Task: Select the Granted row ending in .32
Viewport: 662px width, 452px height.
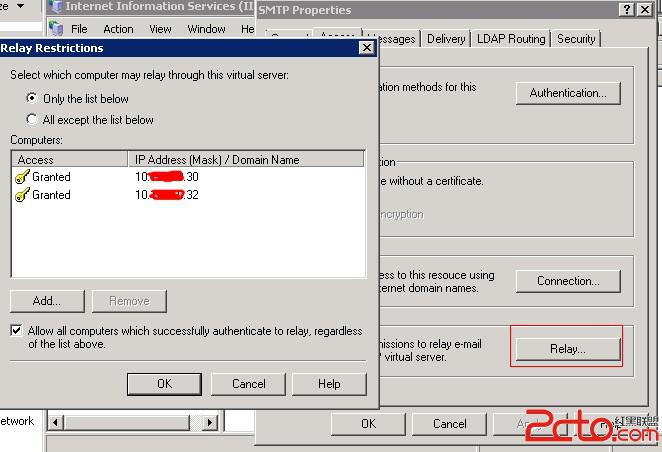Action: click(x=188, y=195)
